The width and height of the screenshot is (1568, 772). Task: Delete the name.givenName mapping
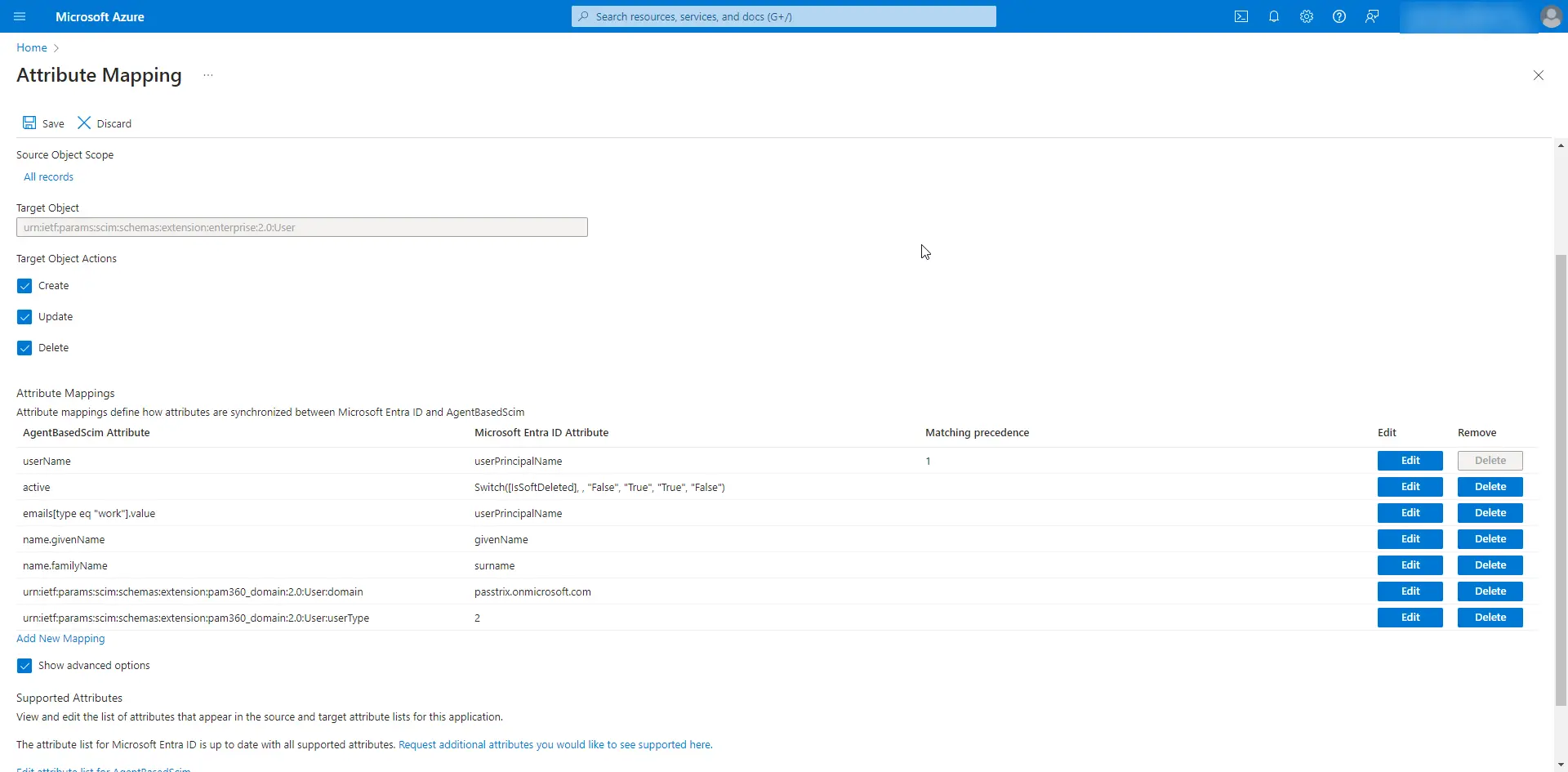tap(1490, 539)
